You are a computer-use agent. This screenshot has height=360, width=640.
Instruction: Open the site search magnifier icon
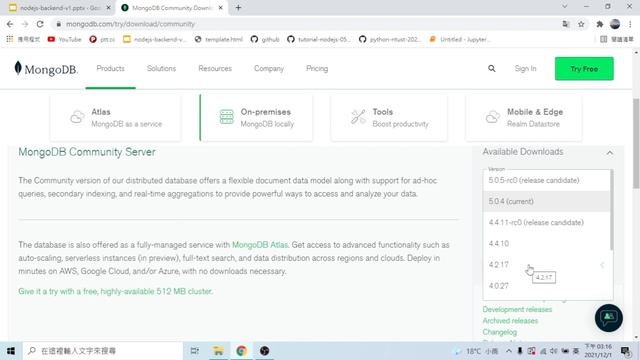(x=491, y=69)
